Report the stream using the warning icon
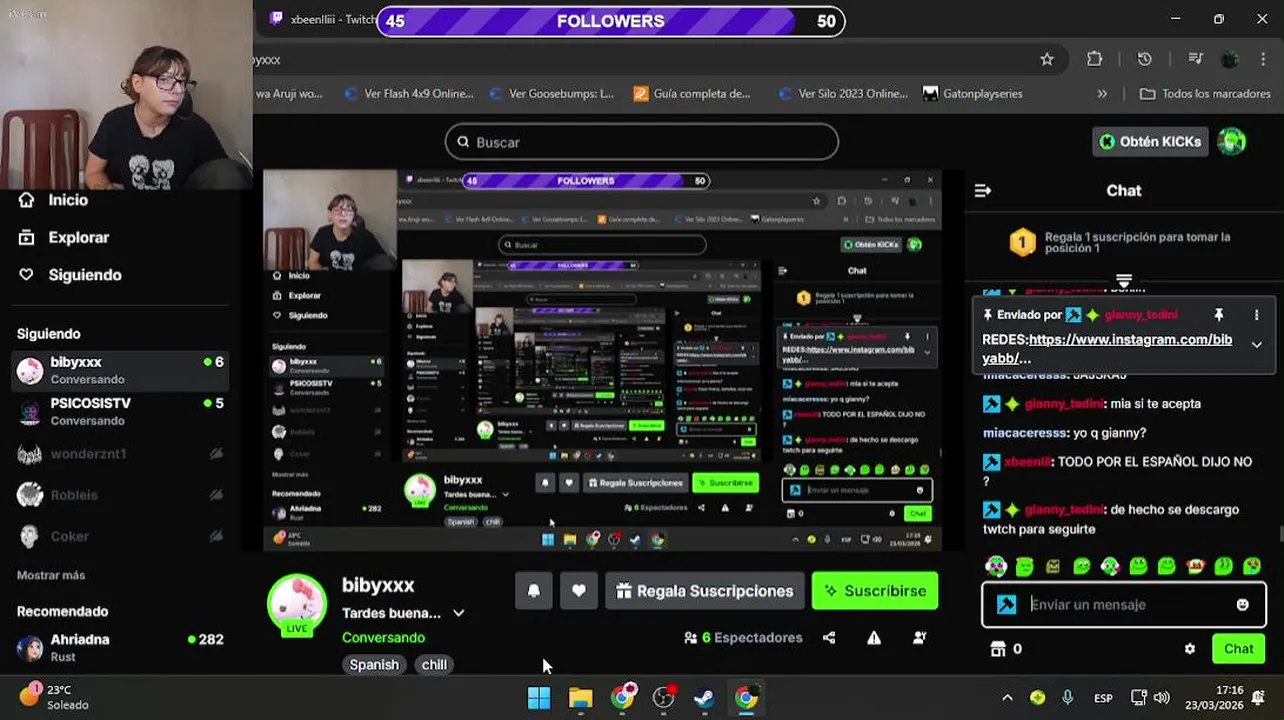Viewport: 1284px width, 720px height. (x=874, y=637)
